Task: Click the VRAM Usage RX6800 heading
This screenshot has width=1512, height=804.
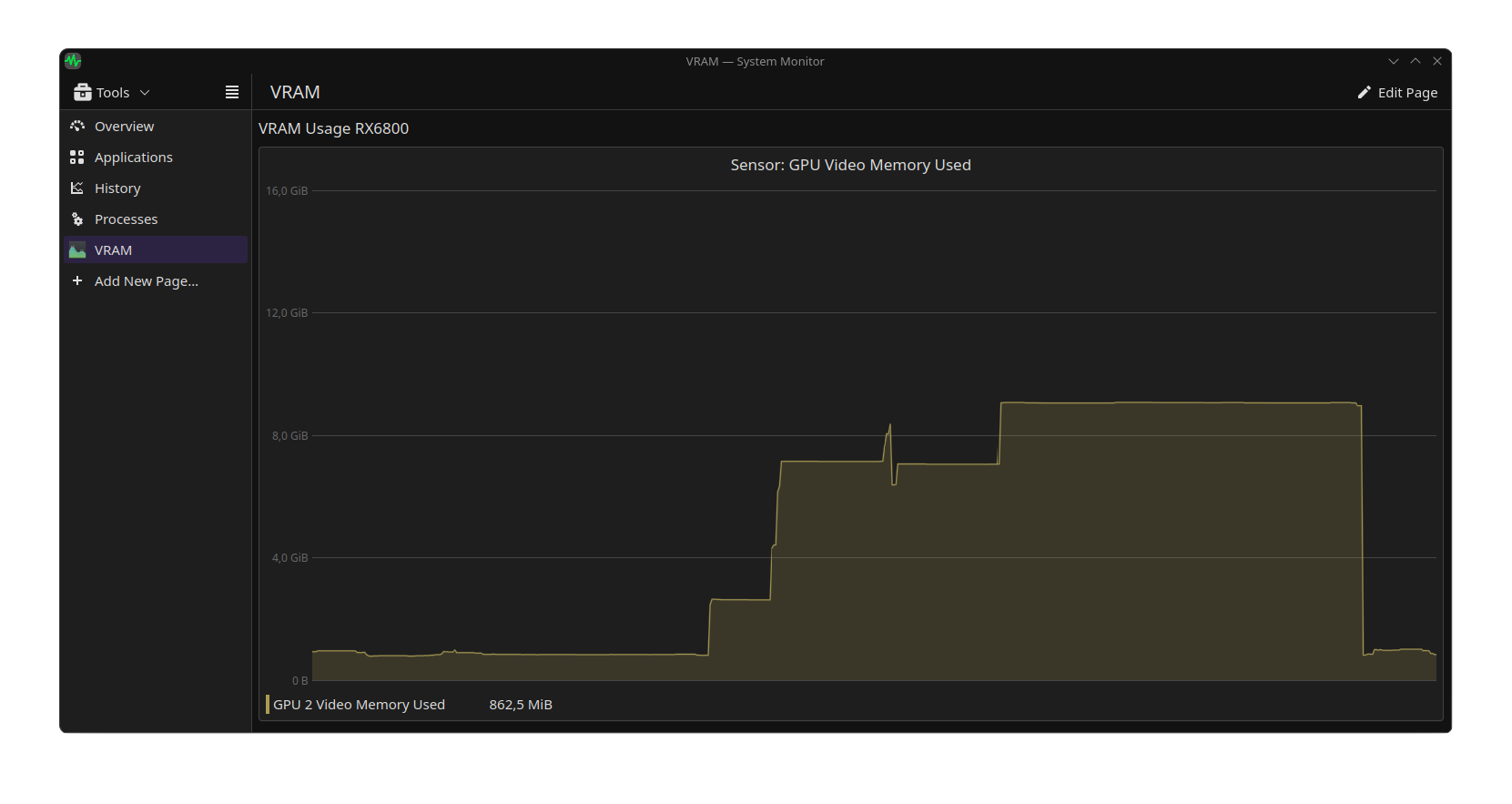Action: point(333,128)
